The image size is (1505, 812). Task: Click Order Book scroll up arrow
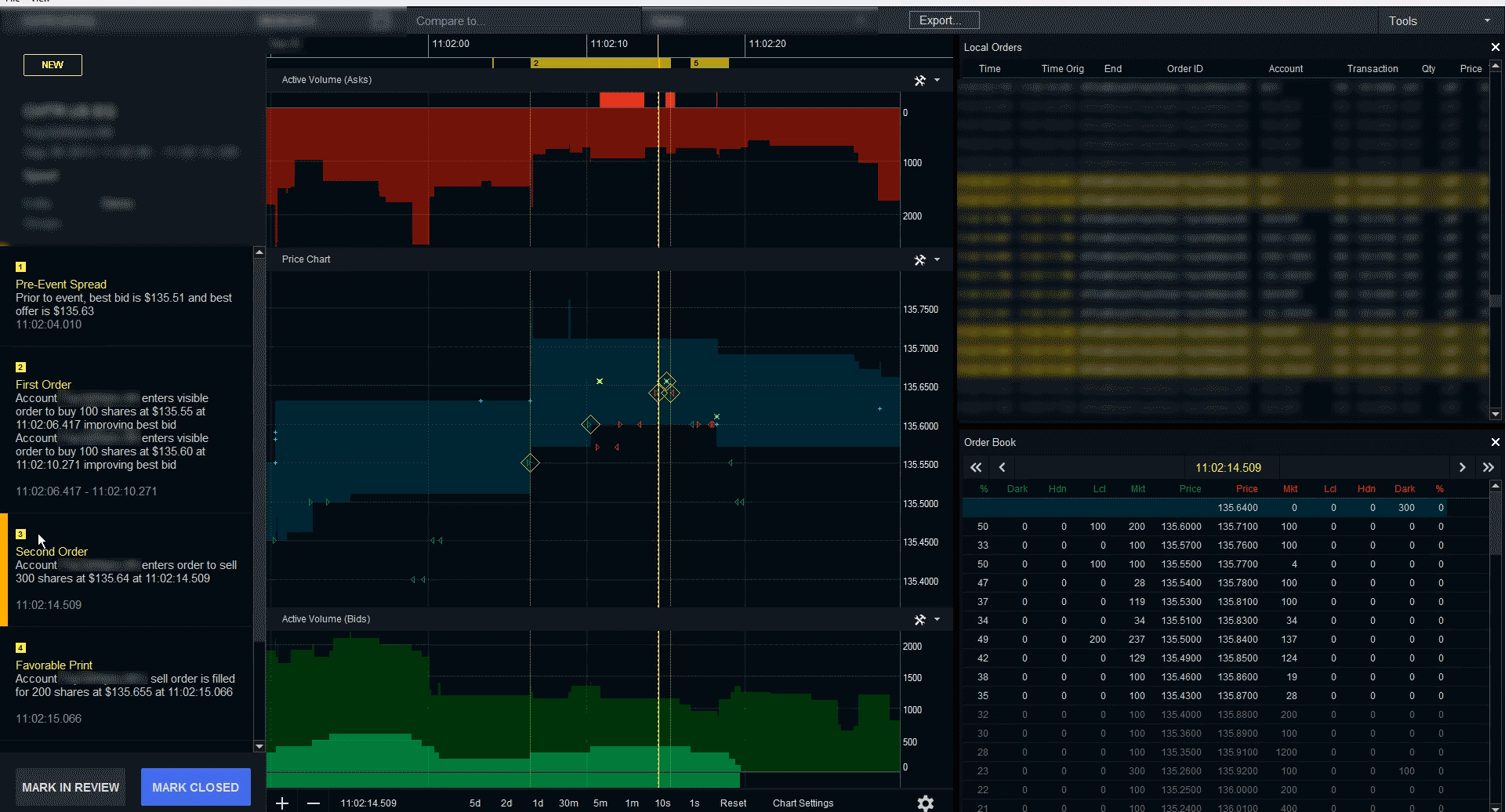point(1495,486)
